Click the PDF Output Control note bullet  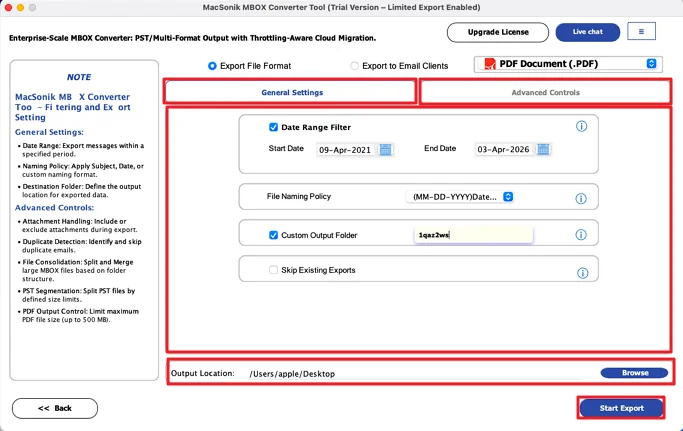tap(81, 316)
